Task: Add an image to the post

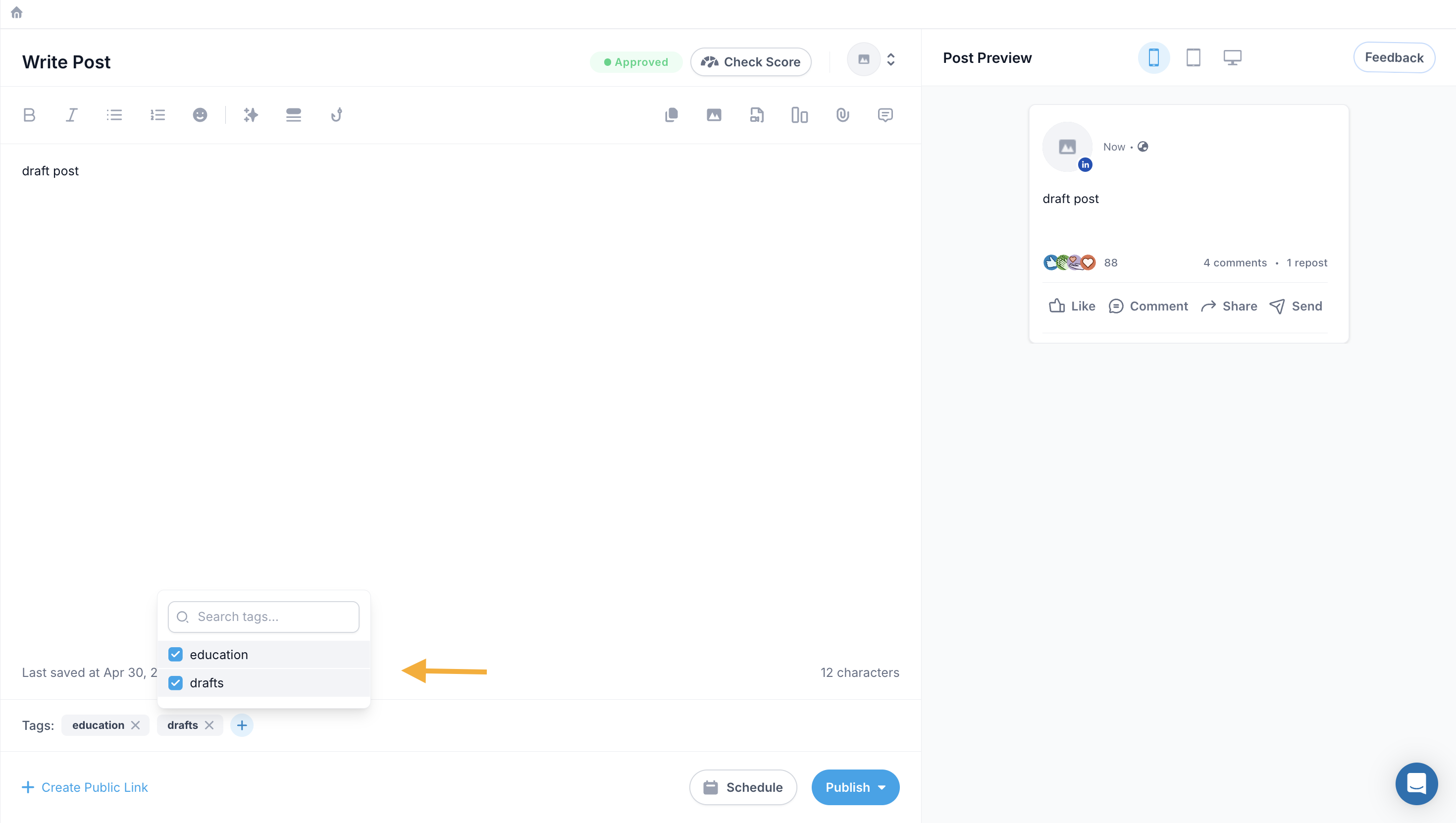Action: (x=714, y=115)
